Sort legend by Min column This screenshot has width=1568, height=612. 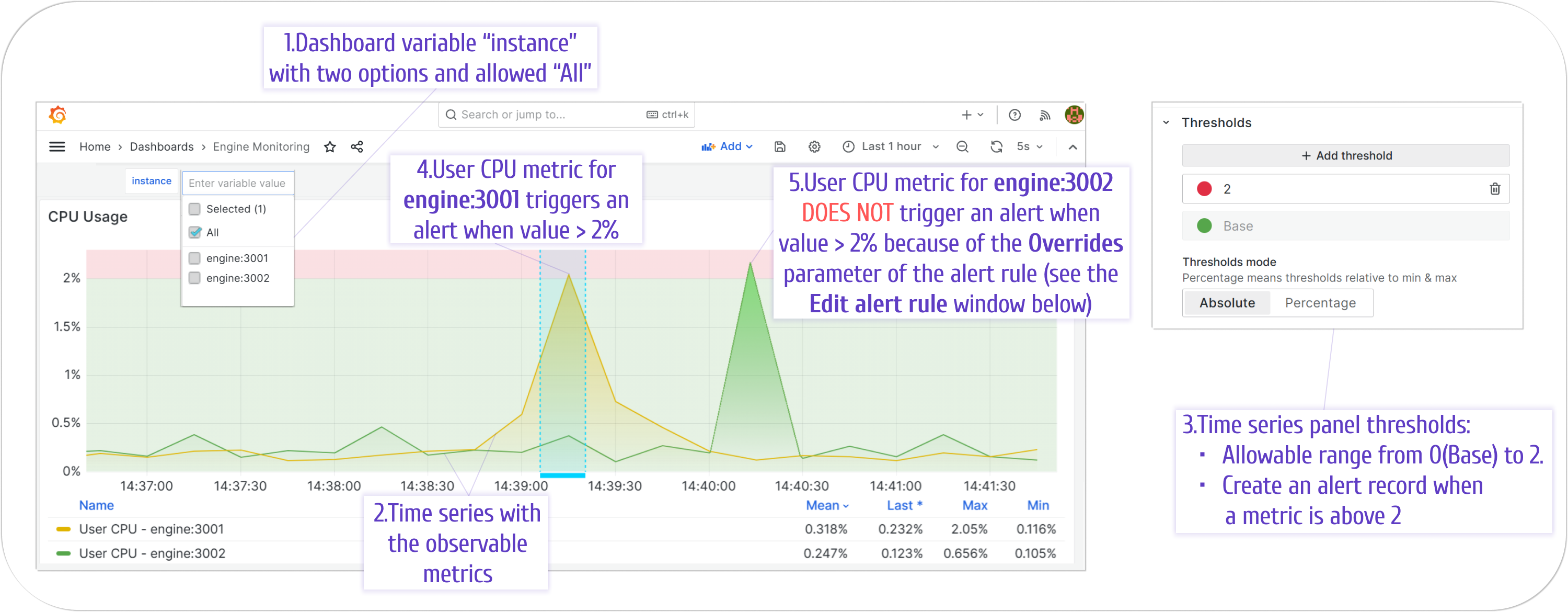click(x=1038, y=505)
